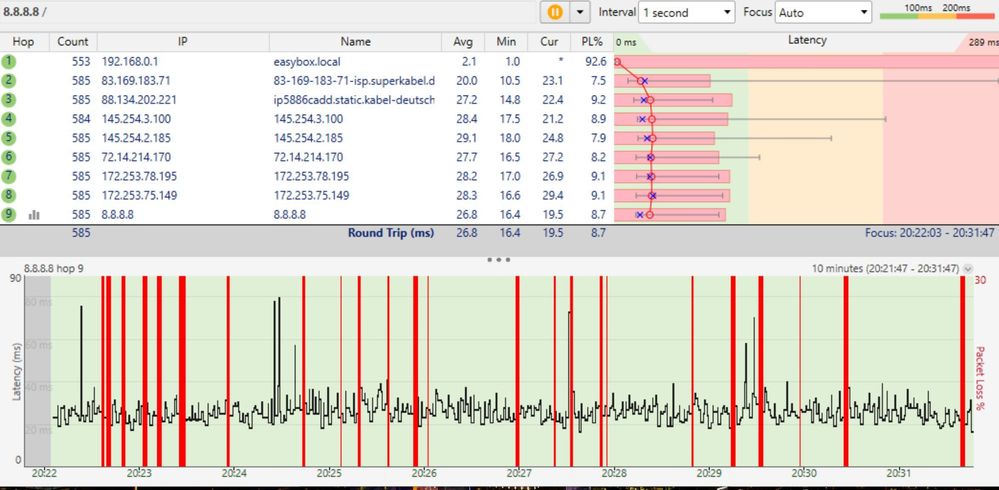Screen dimensions: 999x490
Task: Select the hop 7 green circle icon
Action: 8,176
